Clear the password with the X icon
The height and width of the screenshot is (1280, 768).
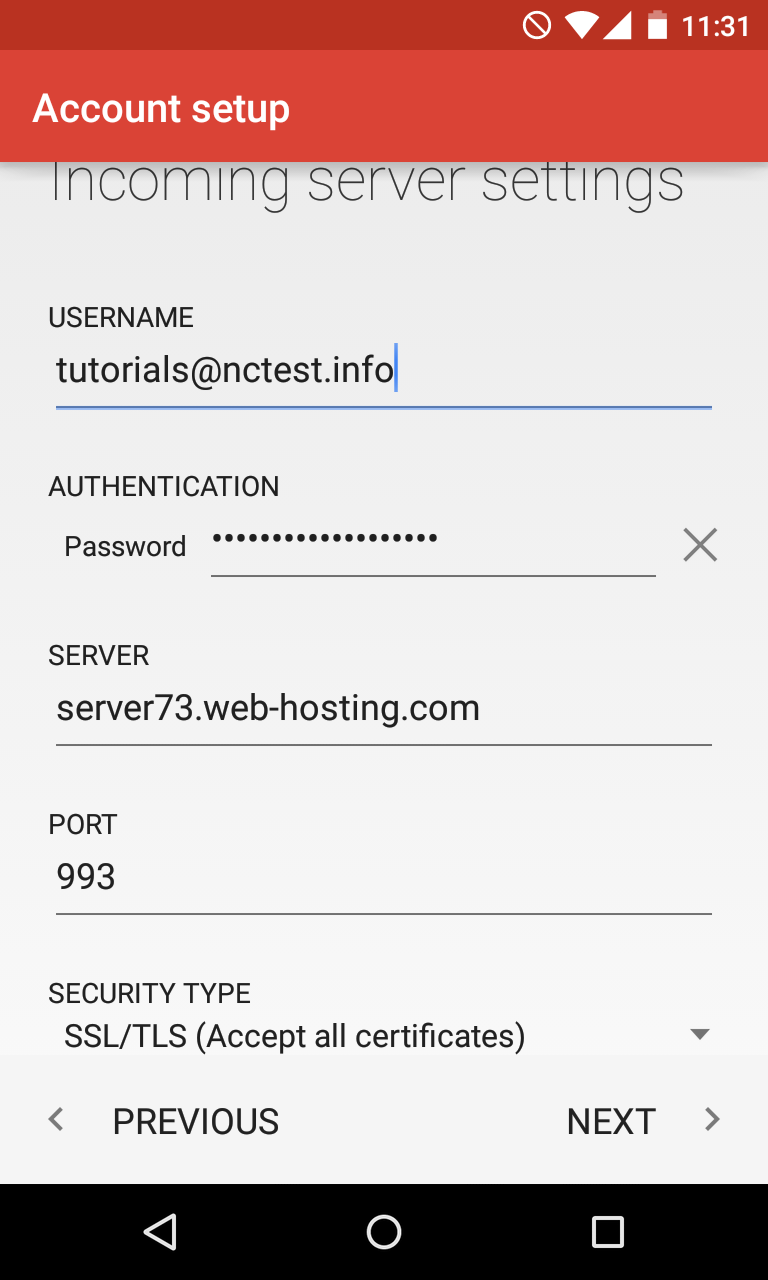(700, 545)
